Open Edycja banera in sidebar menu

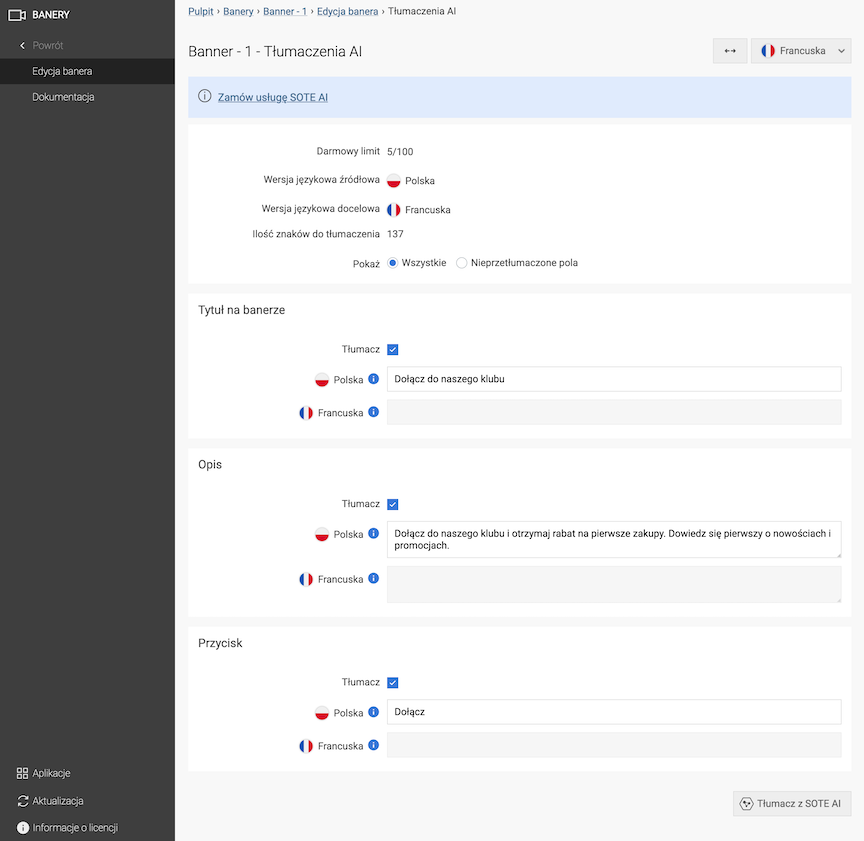pyautogui.click(x=87, y=71)
